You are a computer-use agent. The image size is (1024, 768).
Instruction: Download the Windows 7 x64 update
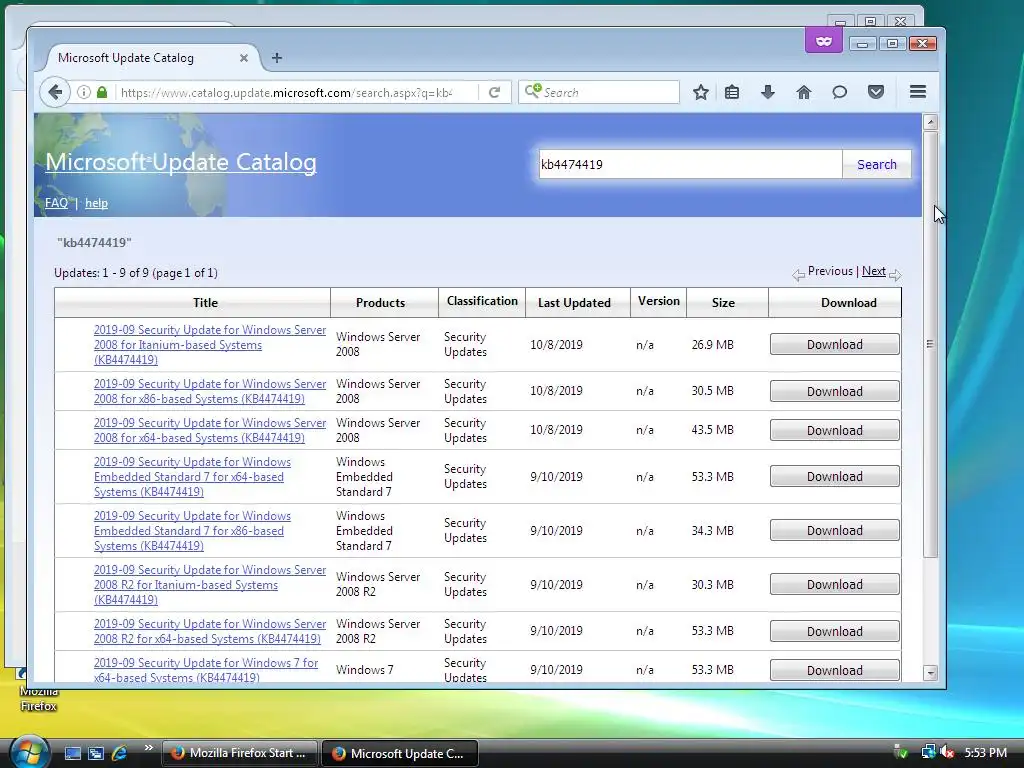[835, 670]
